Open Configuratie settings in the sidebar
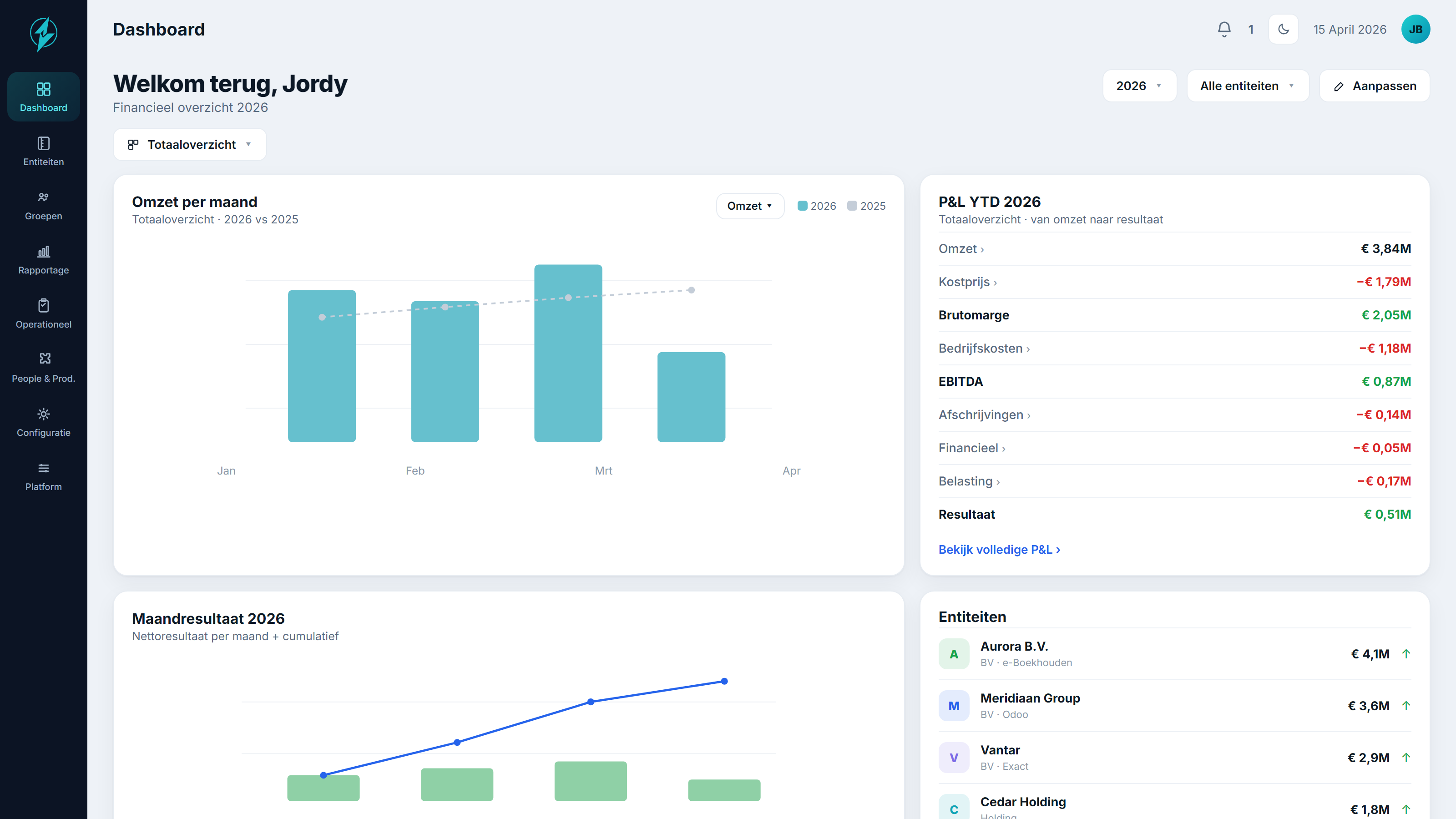This screenshot has height=819, width=1456. (44, 422)
